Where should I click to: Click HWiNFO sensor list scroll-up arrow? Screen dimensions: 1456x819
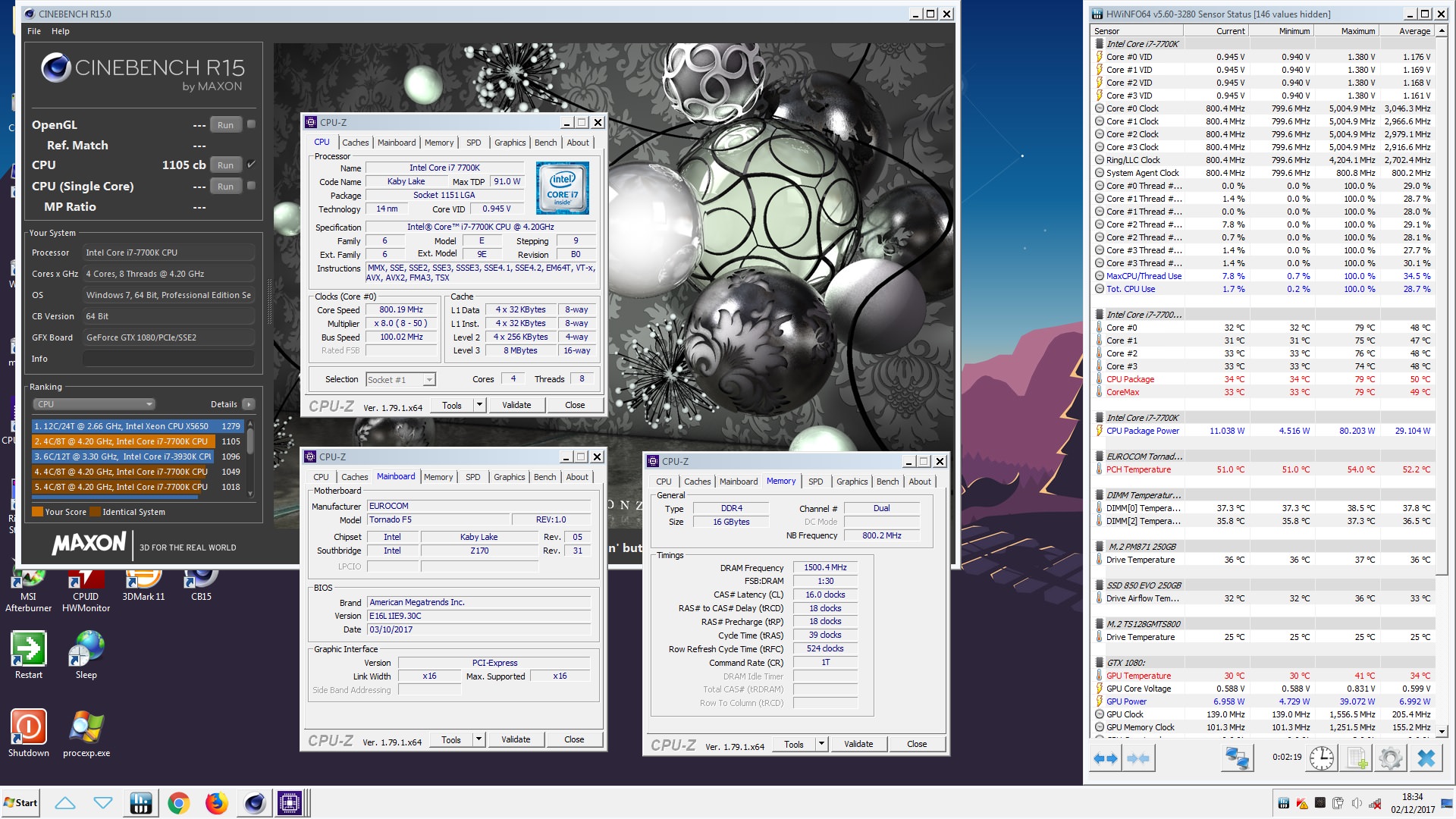1442,30
